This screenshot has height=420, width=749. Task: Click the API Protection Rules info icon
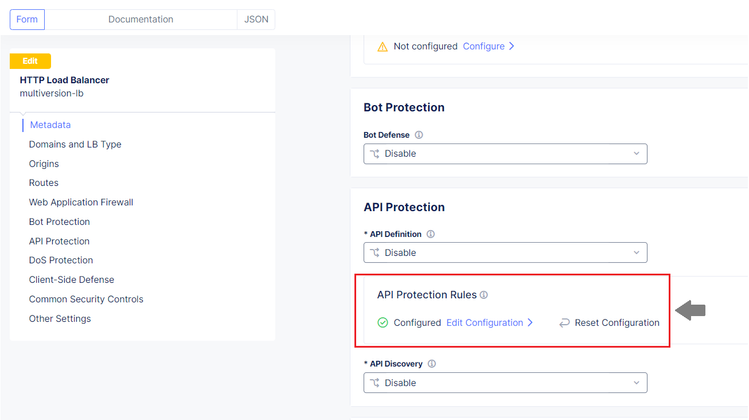pos(484,295)
